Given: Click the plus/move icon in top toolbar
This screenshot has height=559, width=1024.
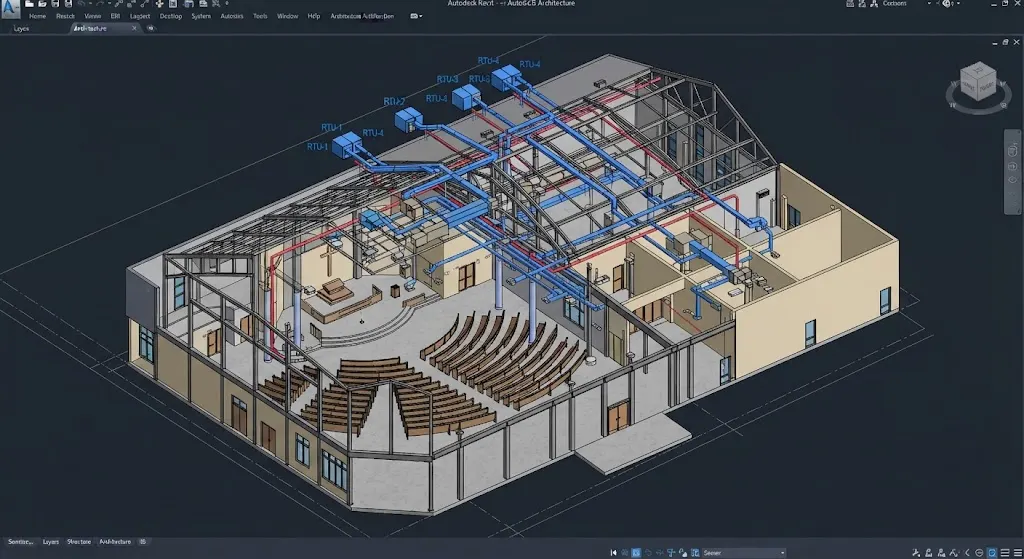Looking at the screenshot, I should pos(159,4).
